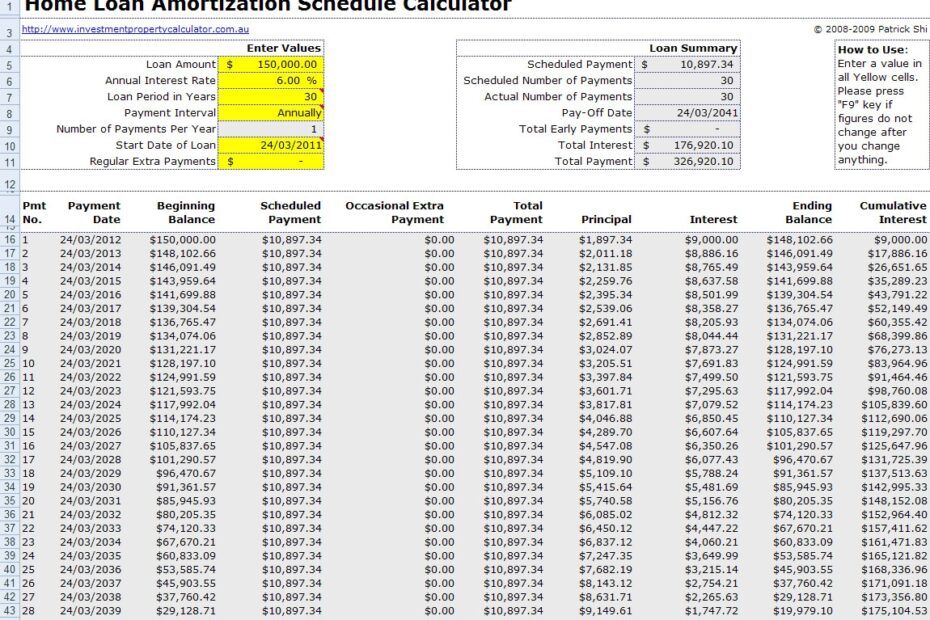The image size is (930, 620).
Task: Click payment date 24/03/2026
Action: click(x=90, y=432)
